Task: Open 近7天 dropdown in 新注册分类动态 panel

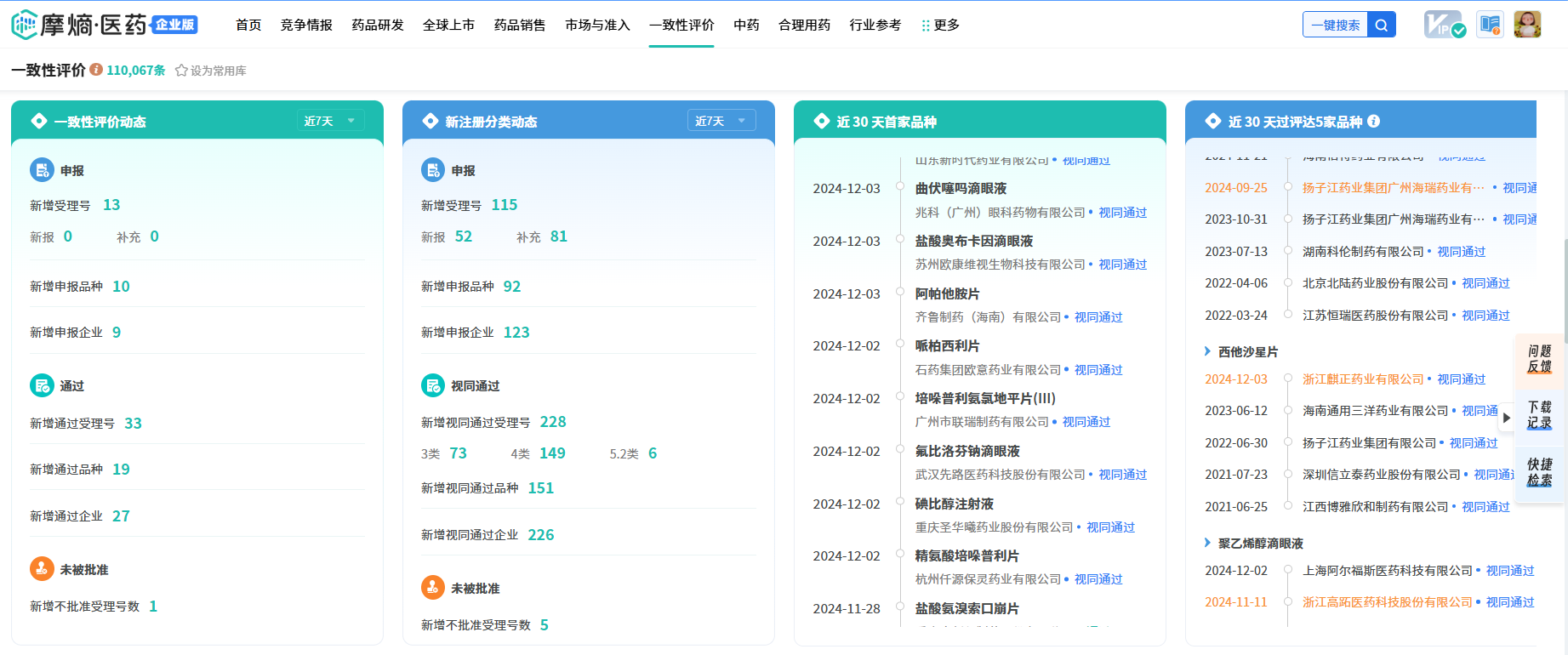Action: (x=721, y=122)
